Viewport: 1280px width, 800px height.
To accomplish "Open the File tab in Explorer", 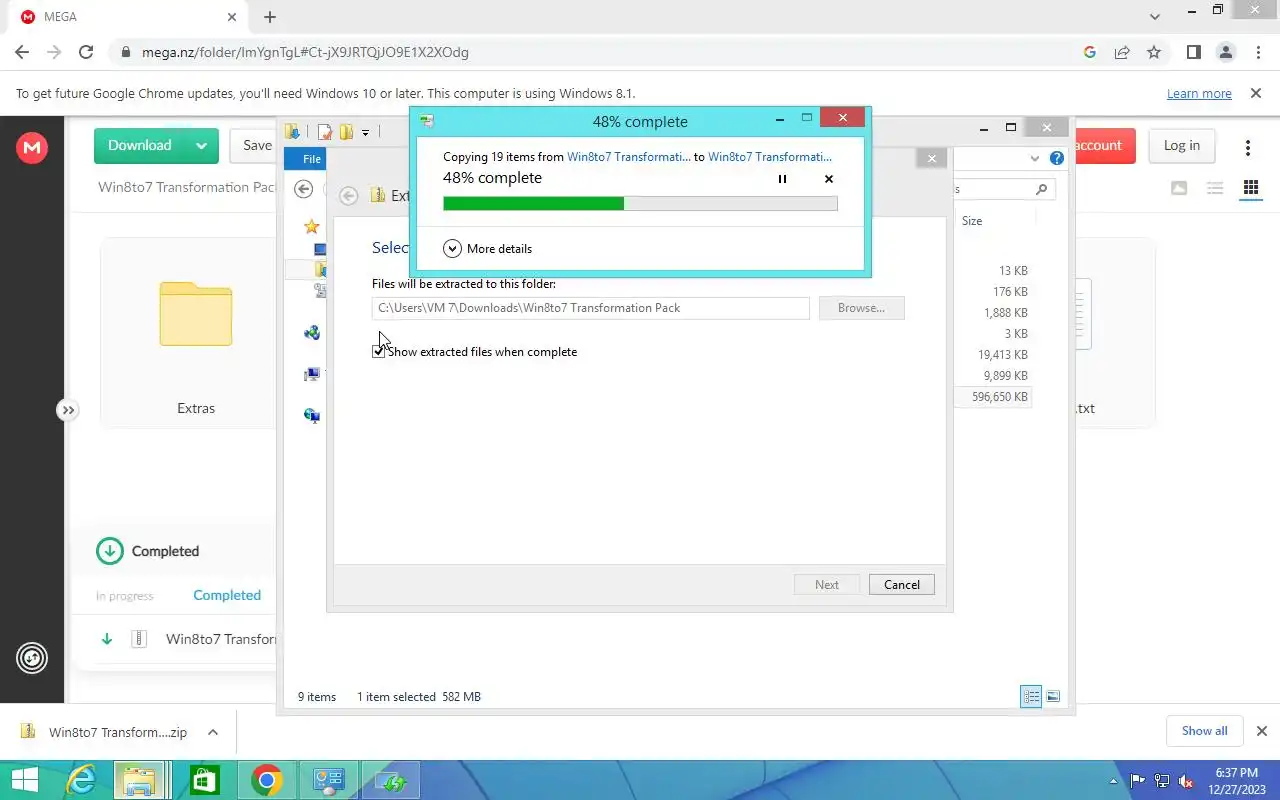I will (306, 159).
